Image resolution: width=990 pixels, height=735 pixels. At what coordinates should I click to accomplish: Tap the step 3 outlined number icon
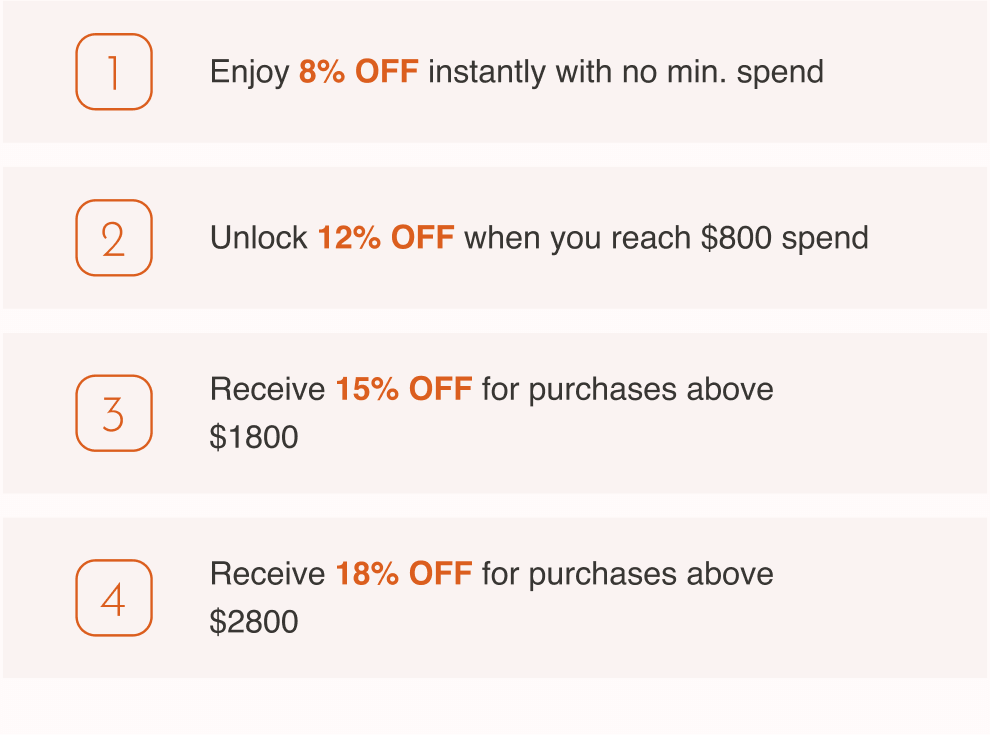click(x=114, y=413)
